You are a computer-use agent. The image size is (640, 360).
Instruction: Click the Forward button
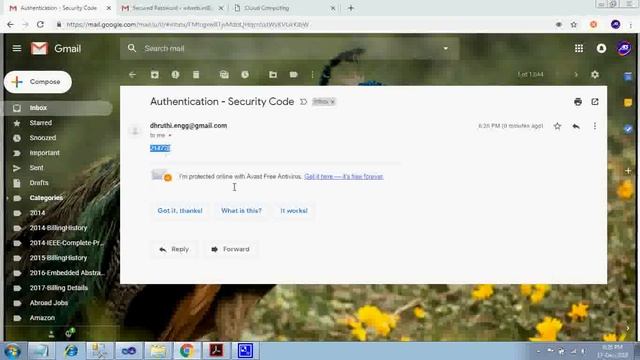[x=231, y=249]
